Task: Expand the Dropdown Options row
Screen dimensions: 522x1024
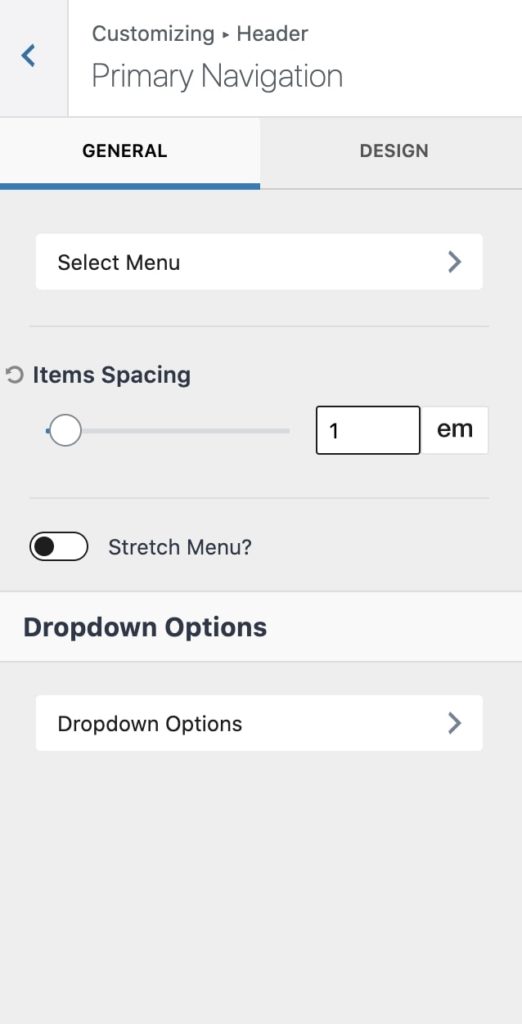Action: pos(259,723)
